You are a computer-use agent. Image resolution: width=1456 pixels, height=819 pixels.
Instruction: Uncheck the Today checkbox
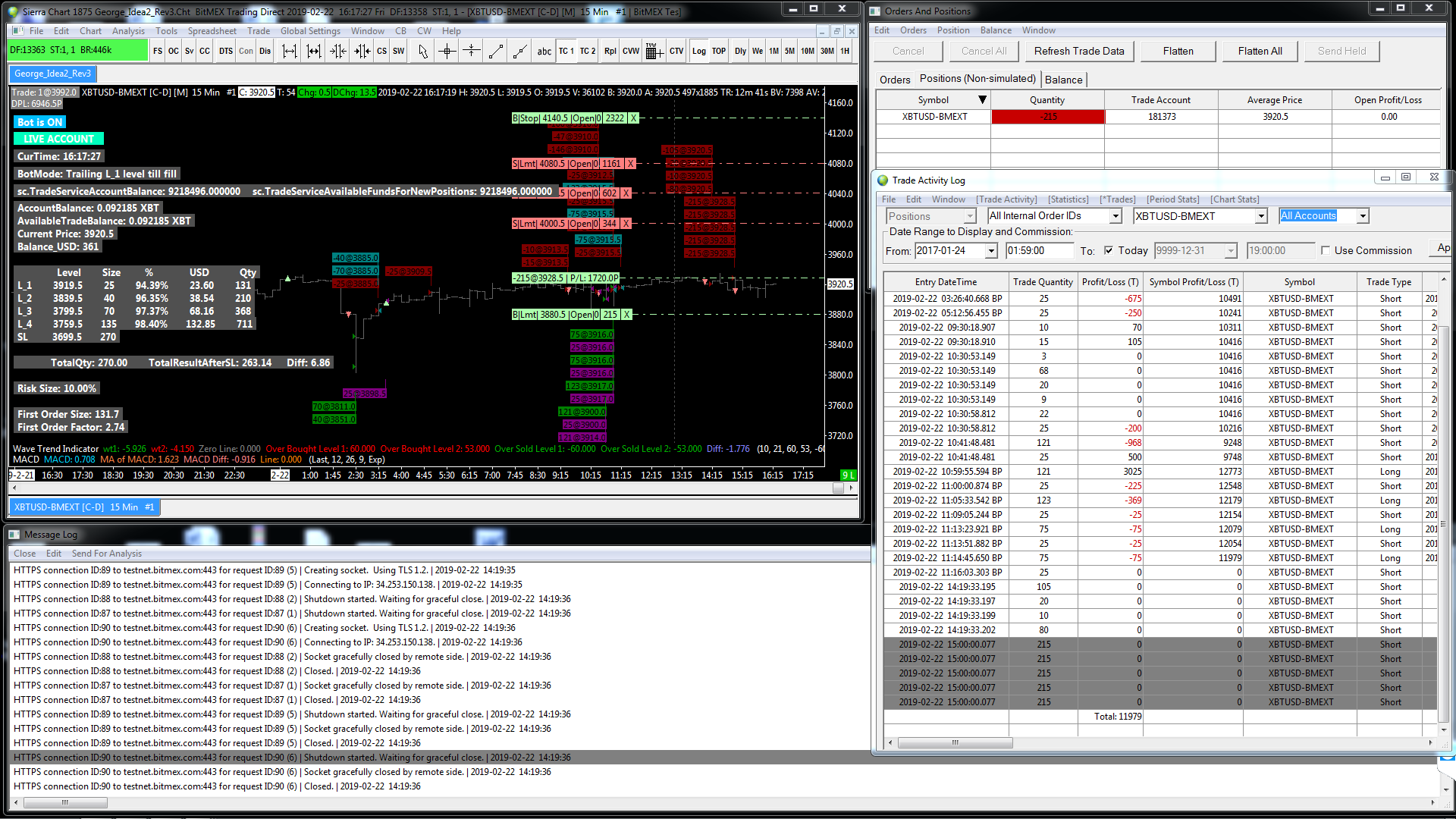1109,250
